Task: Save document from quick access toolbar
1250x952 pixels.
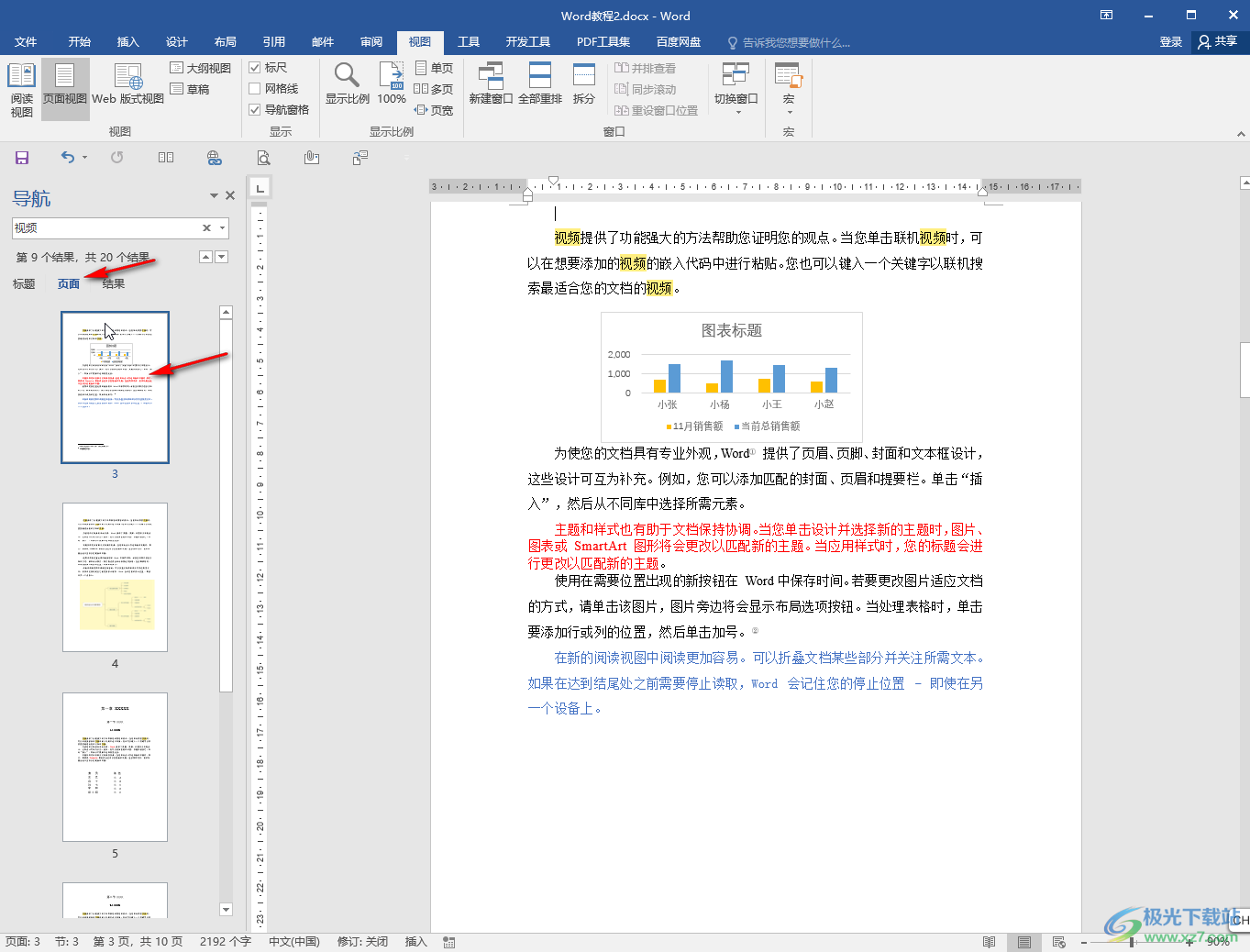Action: click(22, 158)
